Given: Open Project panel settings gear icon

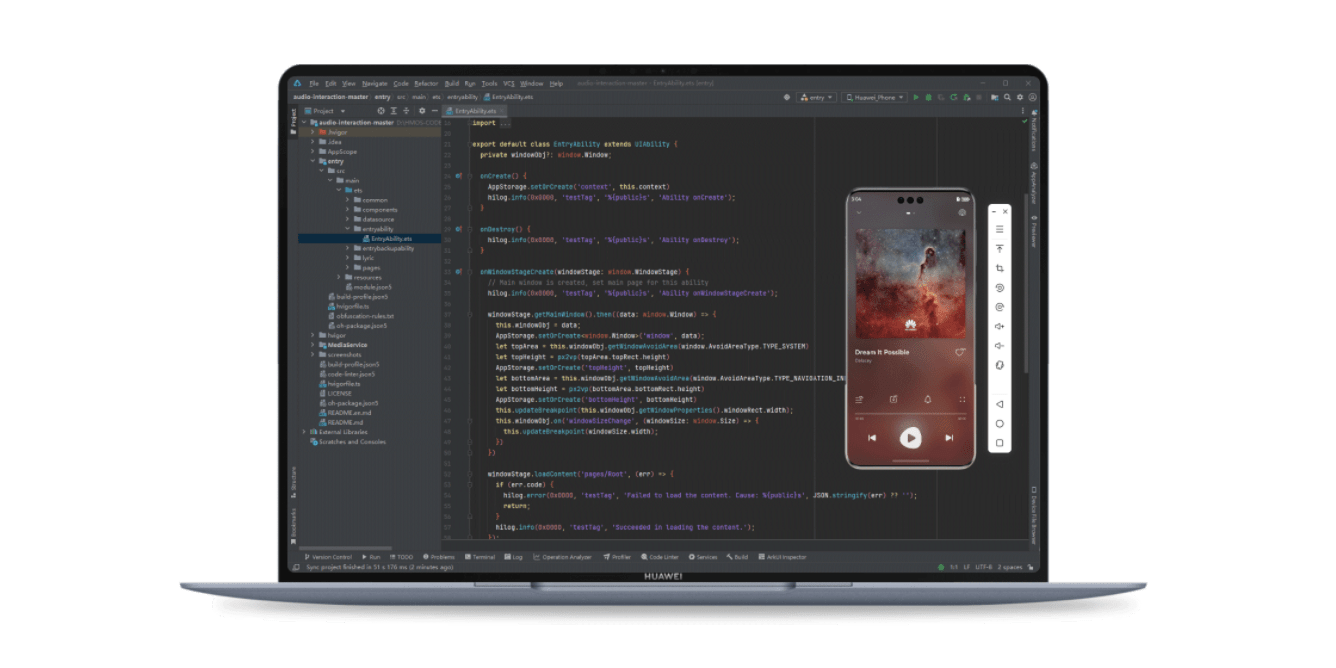Looking at the screenshot, I should point(422,111).
